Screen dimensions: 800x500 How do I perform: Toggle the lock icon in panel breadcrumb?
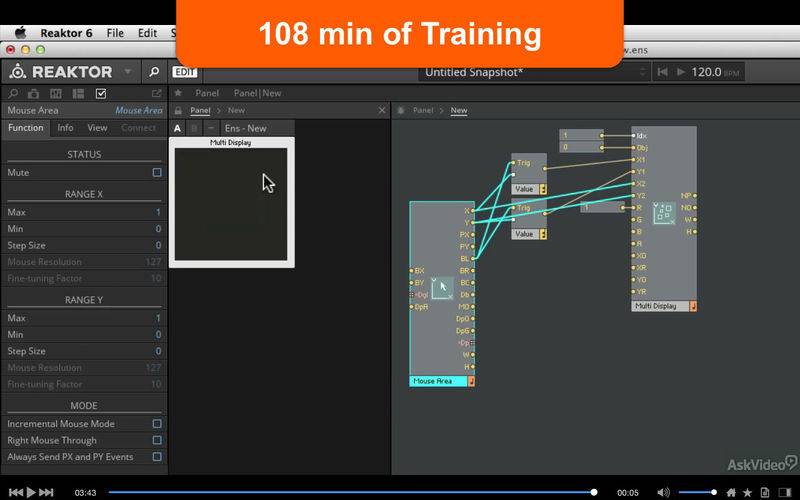178,110
